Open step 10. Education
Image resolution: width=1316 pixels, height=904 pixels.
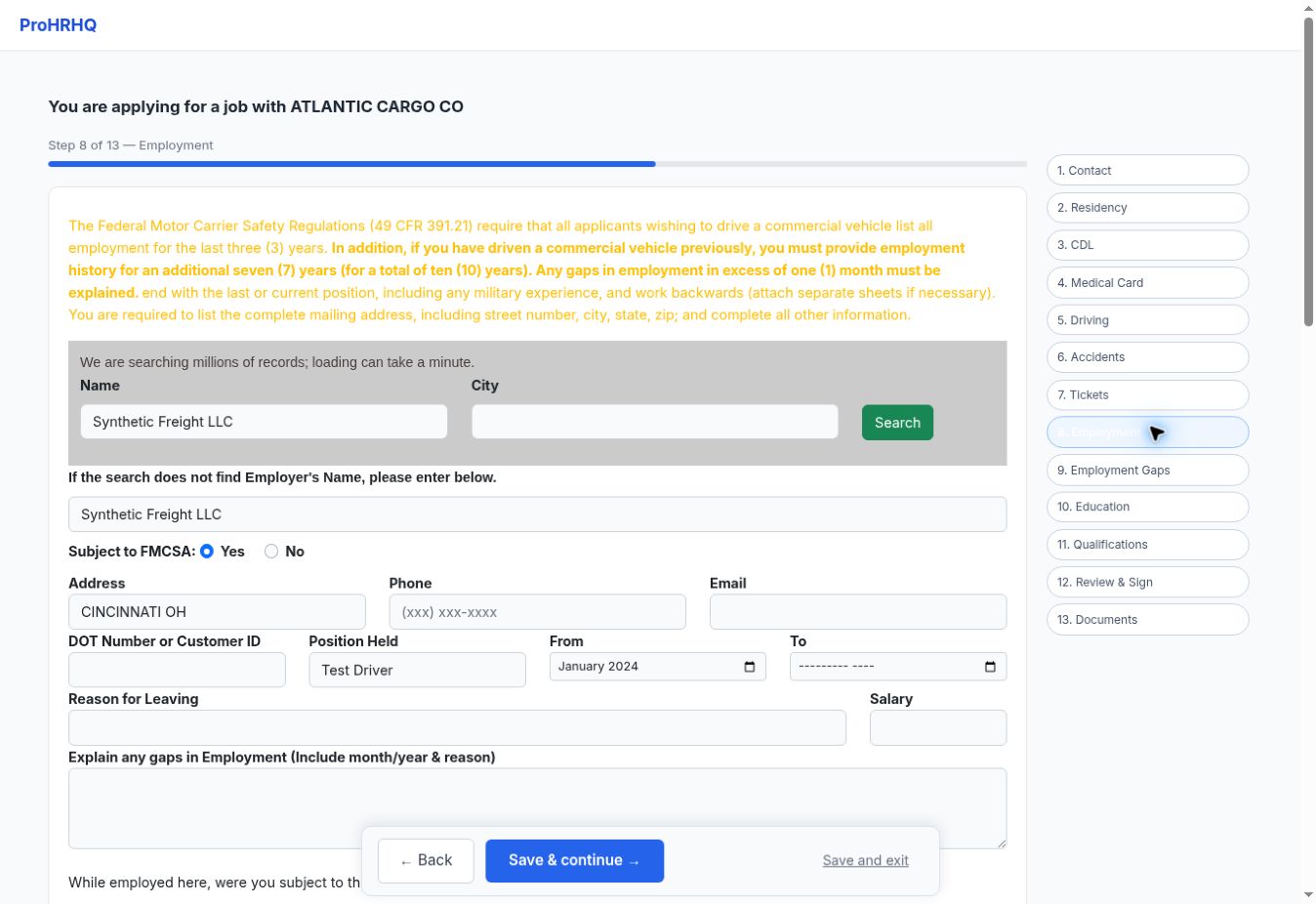1148,507
